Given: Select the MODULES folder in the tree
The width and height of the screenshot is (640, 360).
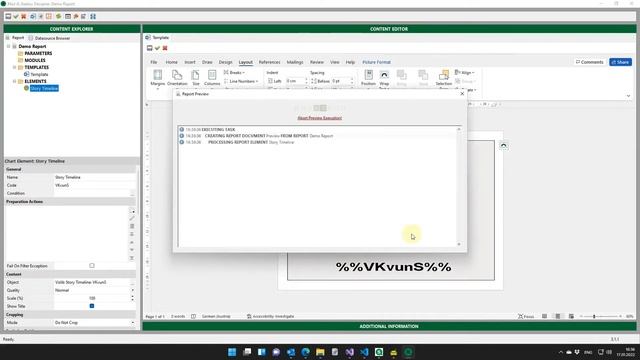Looking at the screenshot, I should coord(35,60).
